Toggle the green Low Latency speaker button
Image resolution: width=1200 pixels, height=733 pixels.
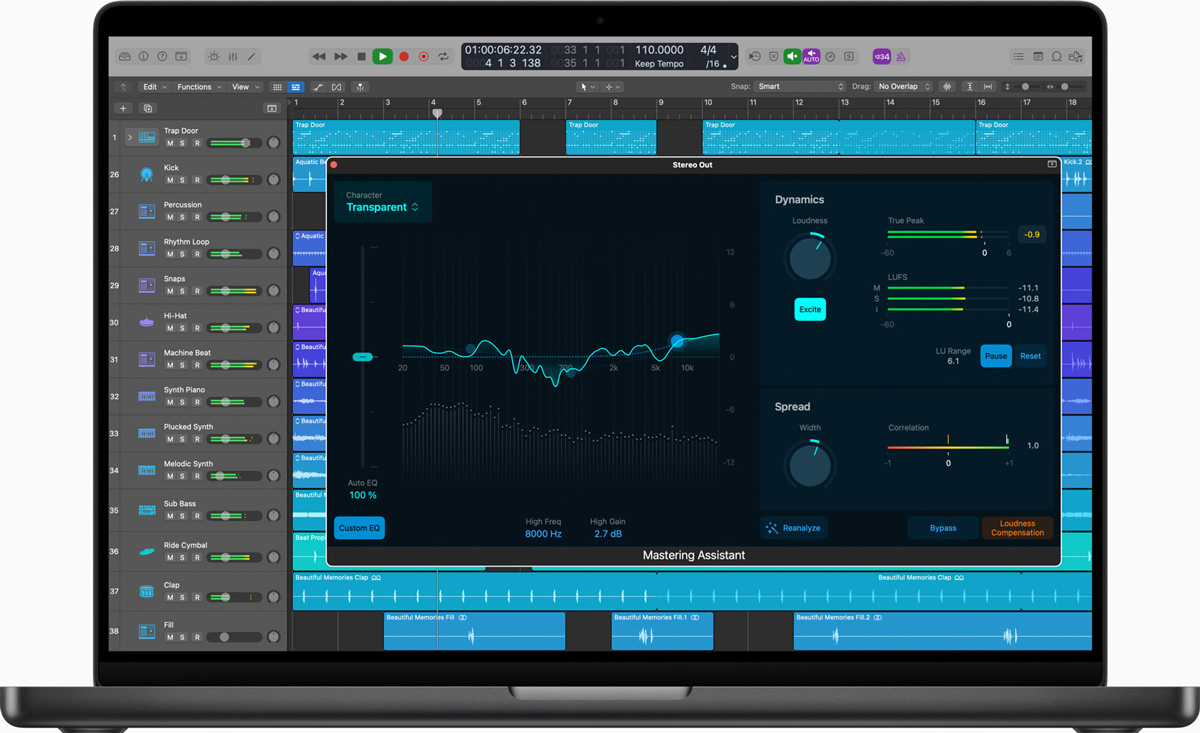pyautogui.click(x=792, y=57)
